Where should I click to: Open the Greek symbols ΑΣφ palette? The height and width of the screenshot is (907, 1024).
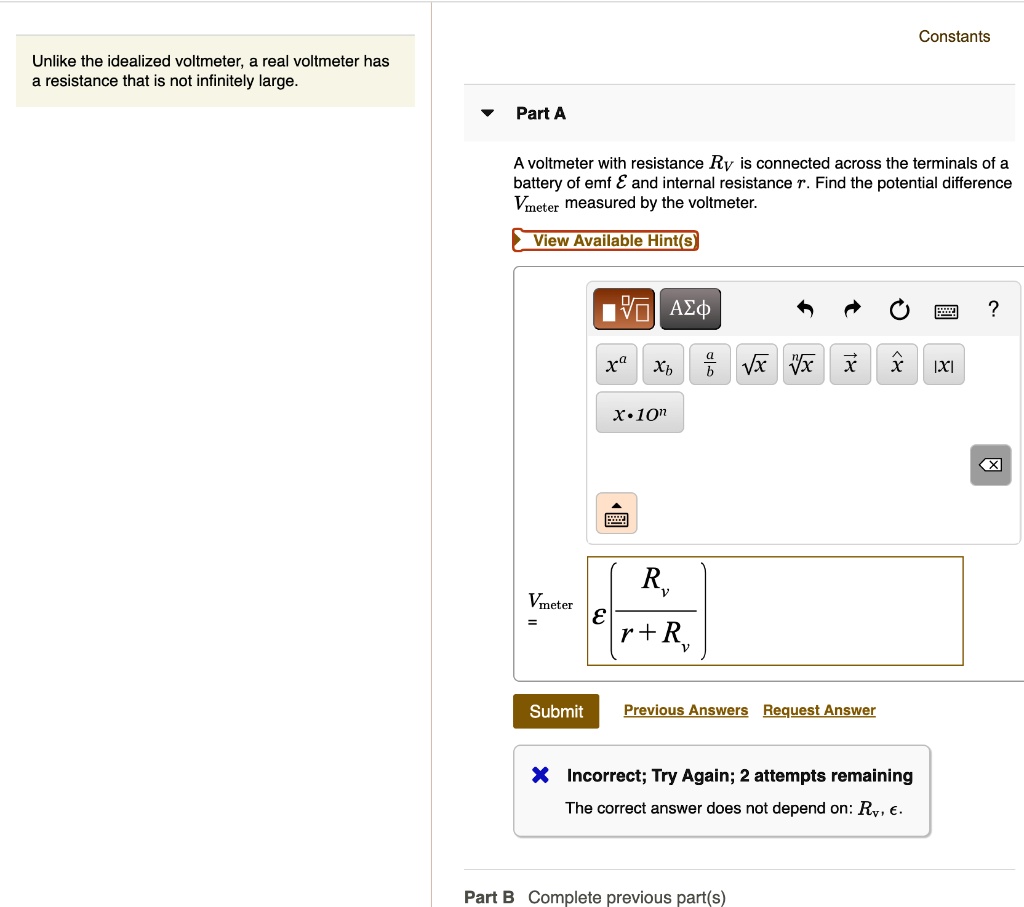pyautogui.click(x=690, y=309)
